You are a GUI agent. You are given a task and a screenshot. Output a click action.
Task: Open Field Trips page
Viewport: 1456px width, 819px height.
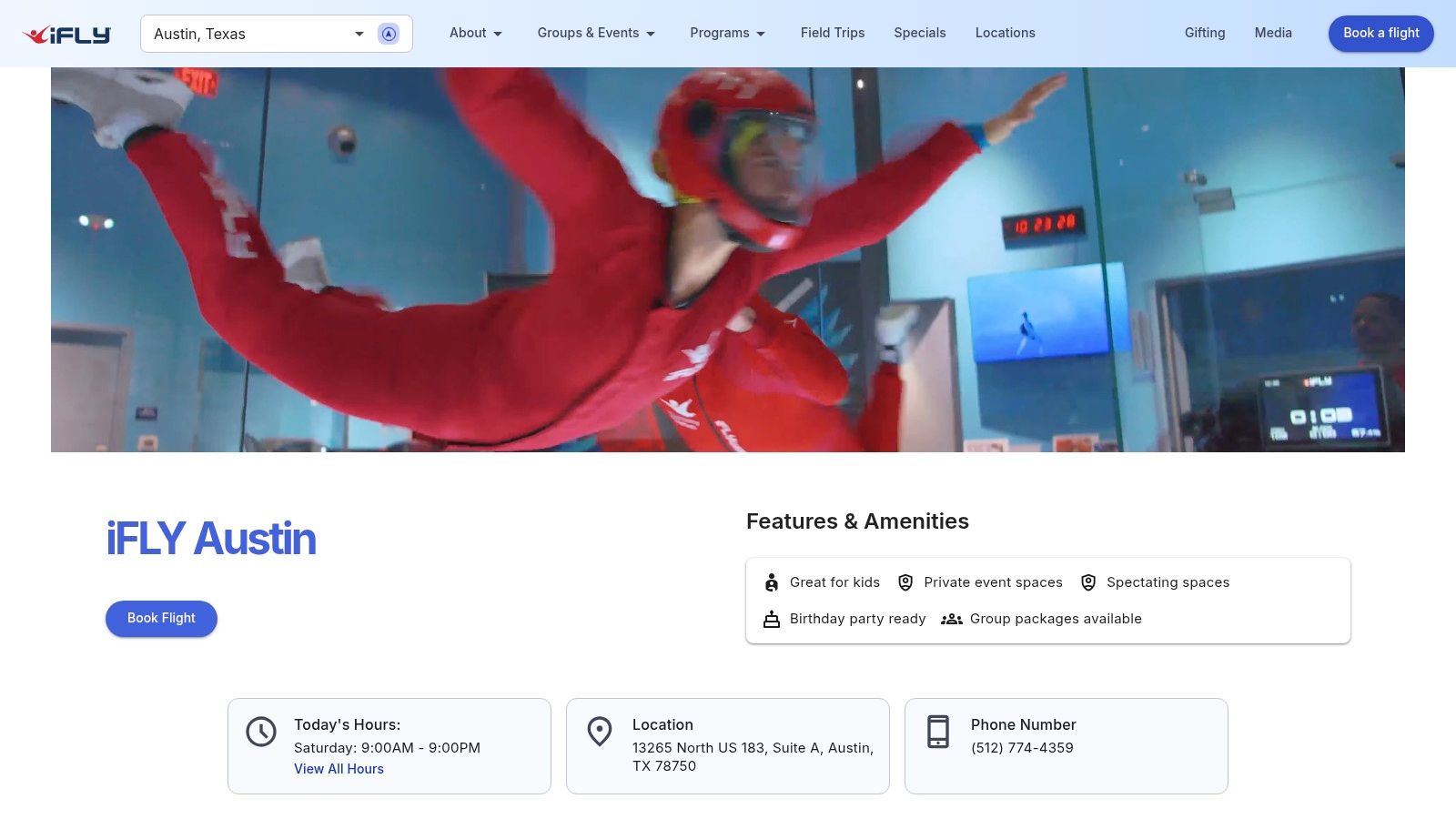click(x=833, y=33)
